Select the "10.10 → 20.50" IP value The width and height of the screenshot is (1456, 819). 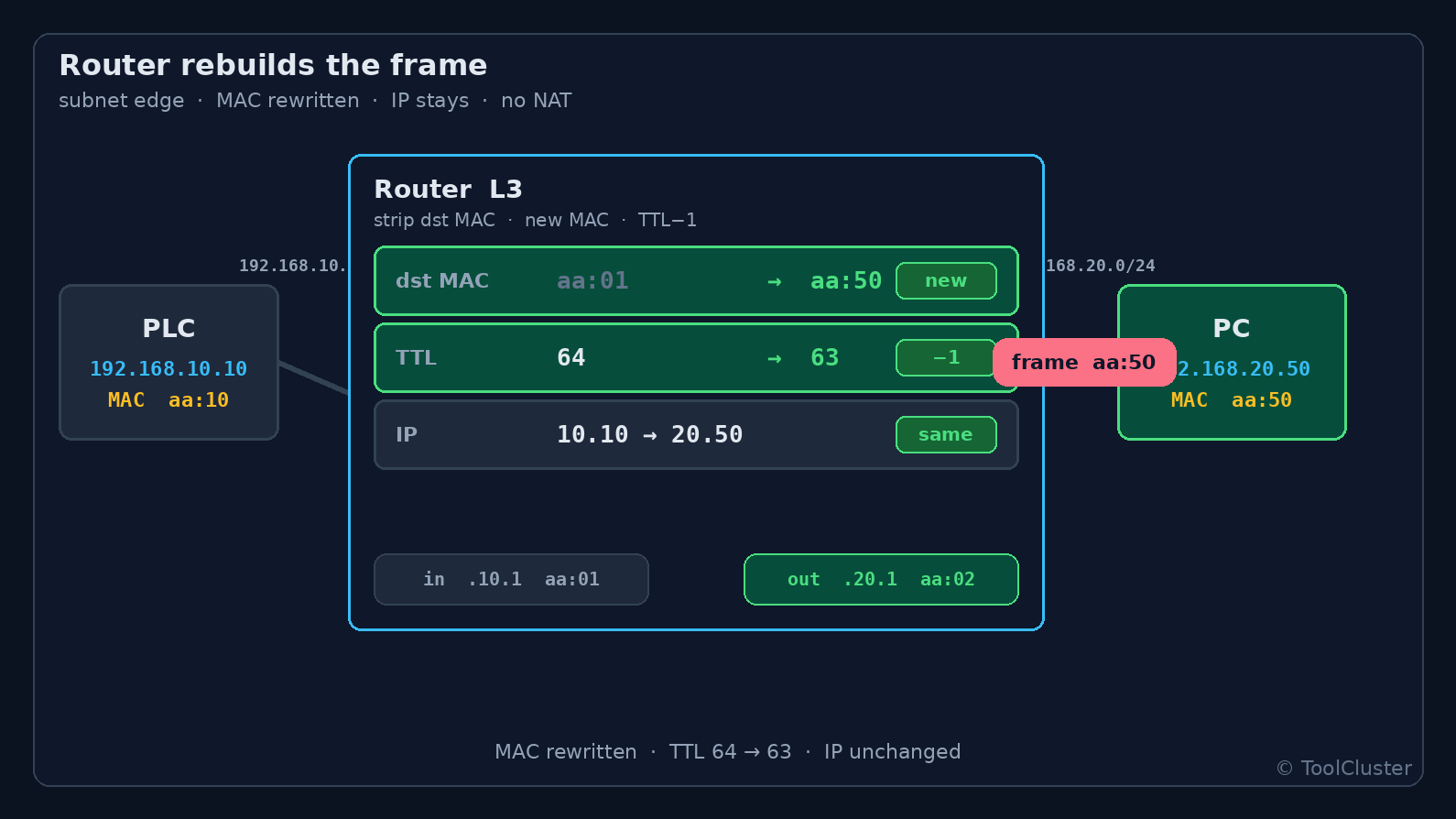pos(649,434)
